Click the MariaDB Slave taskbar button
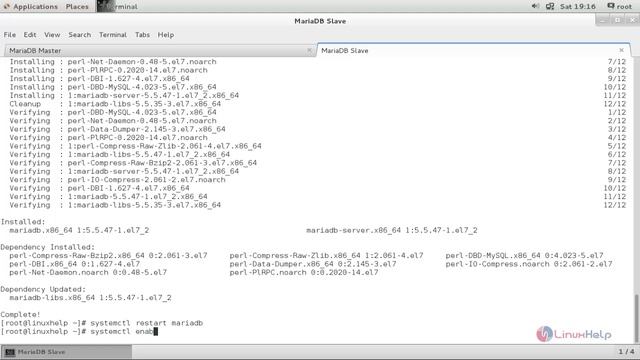Screen dimensions: 640x360 [x=67, y=352]
